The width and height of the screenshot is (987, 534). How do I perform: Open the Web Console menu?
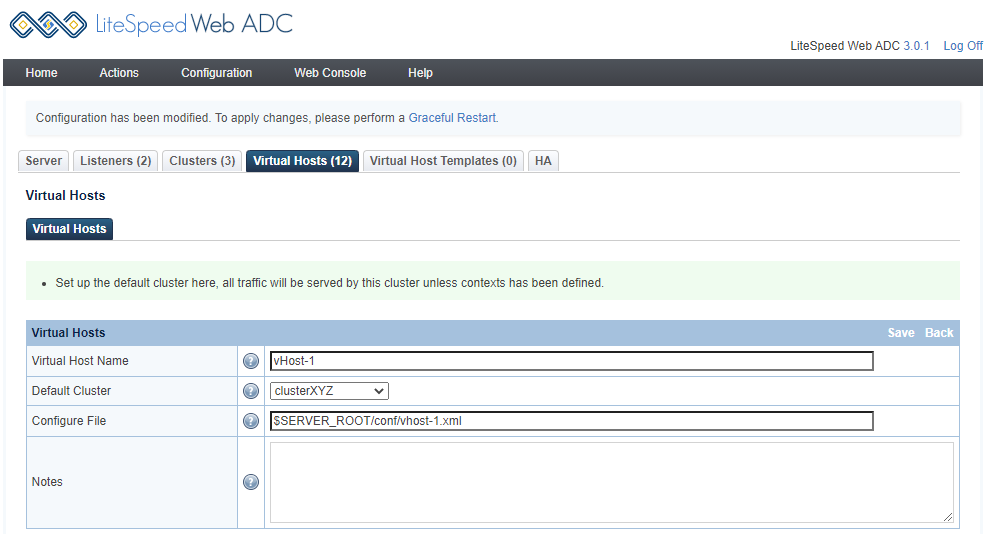point(330,73)
